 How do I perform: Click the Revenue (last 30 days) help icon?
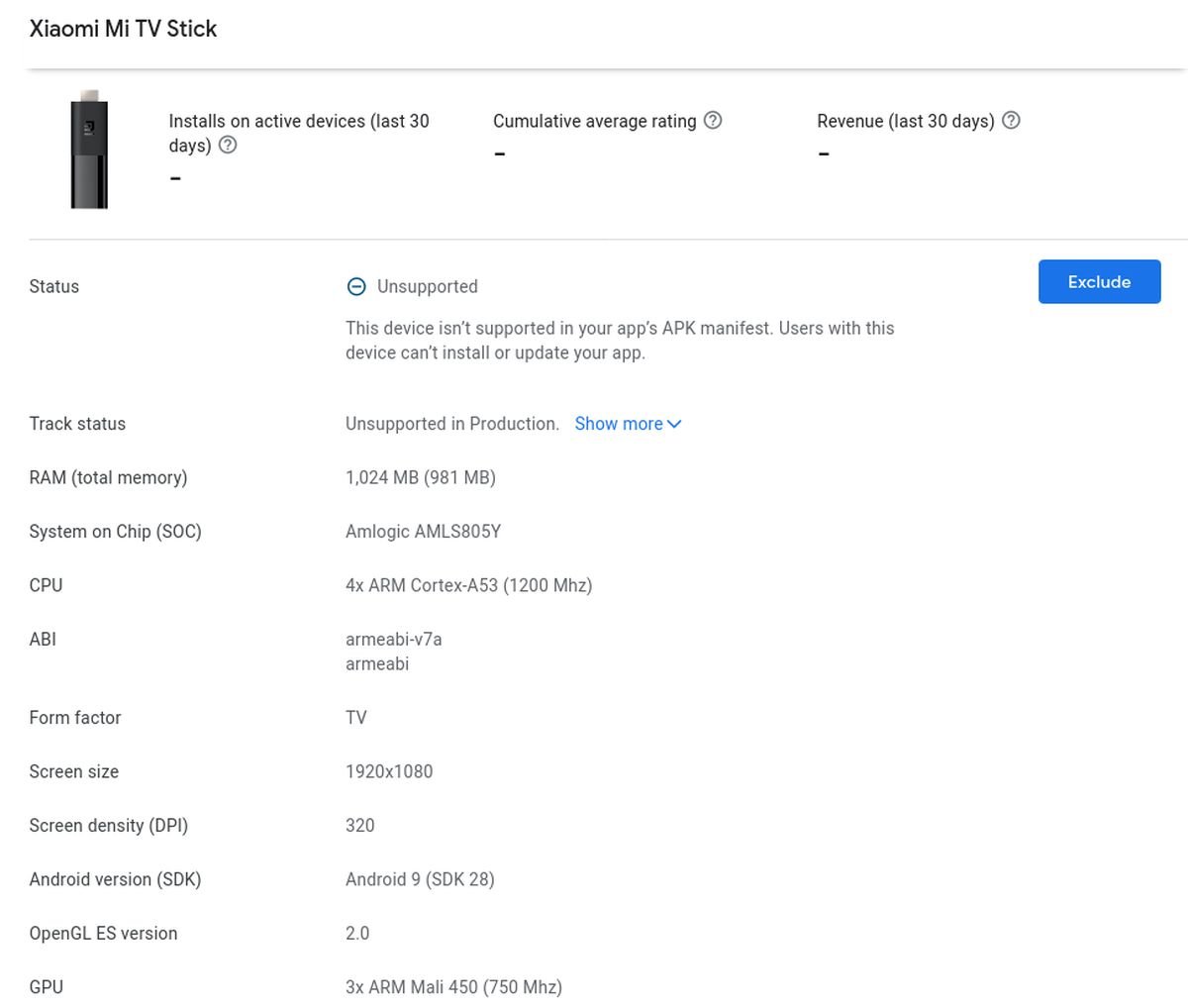(1011, 121)
